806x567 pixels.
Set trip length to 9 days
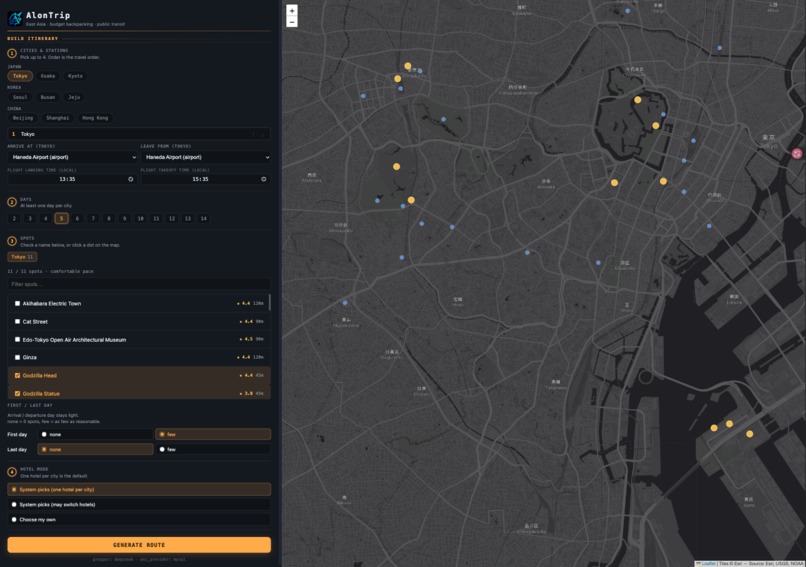124,218
